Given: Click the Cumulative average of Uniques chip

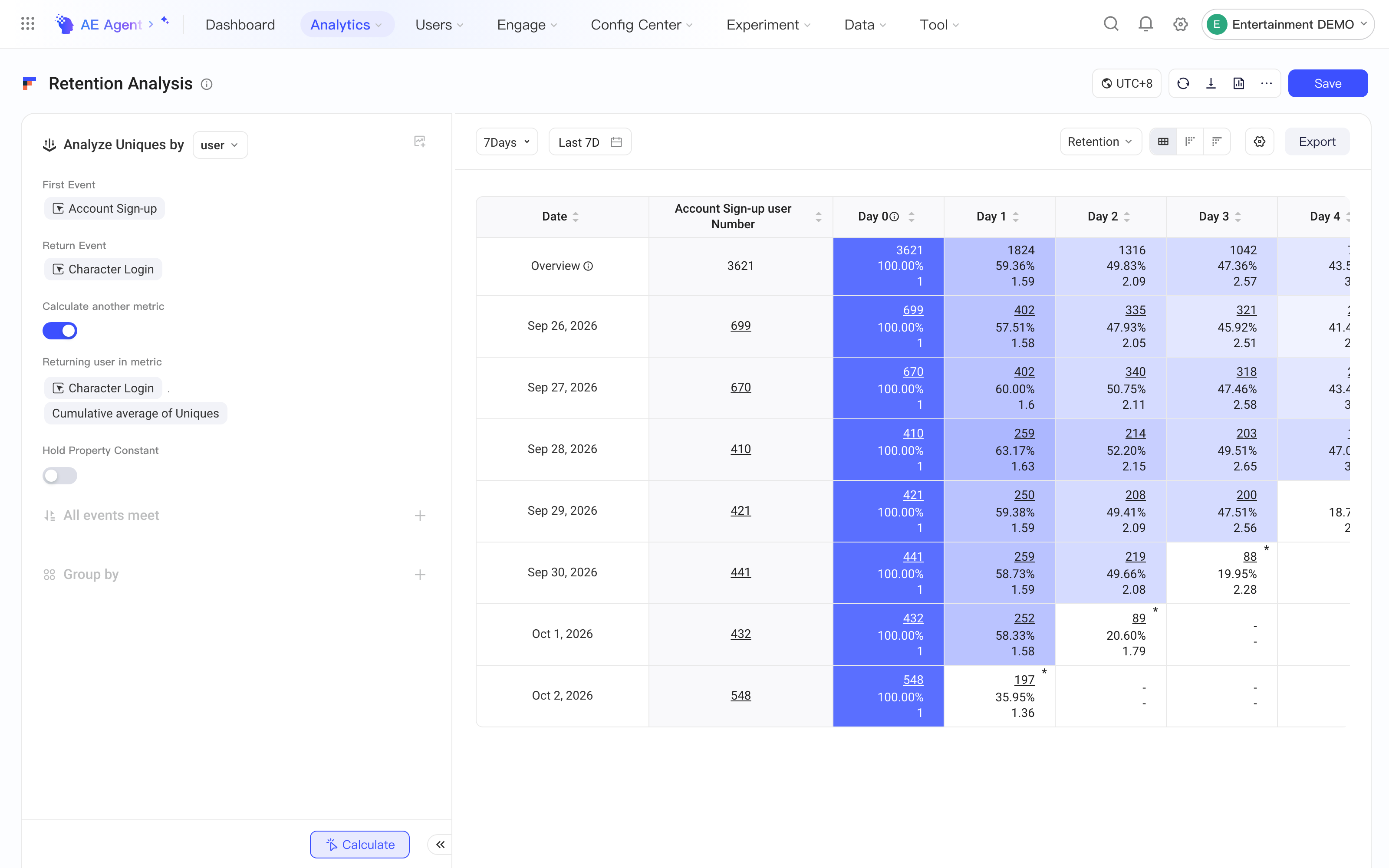Looking at the screenshot, I should pyautogui.click(x=135, y=413).
